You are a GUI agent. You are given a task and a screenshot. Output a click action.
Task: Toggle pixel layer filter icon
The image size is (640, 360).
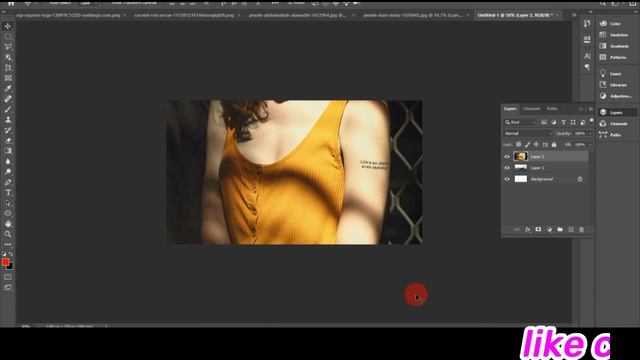tap(544, 122)
